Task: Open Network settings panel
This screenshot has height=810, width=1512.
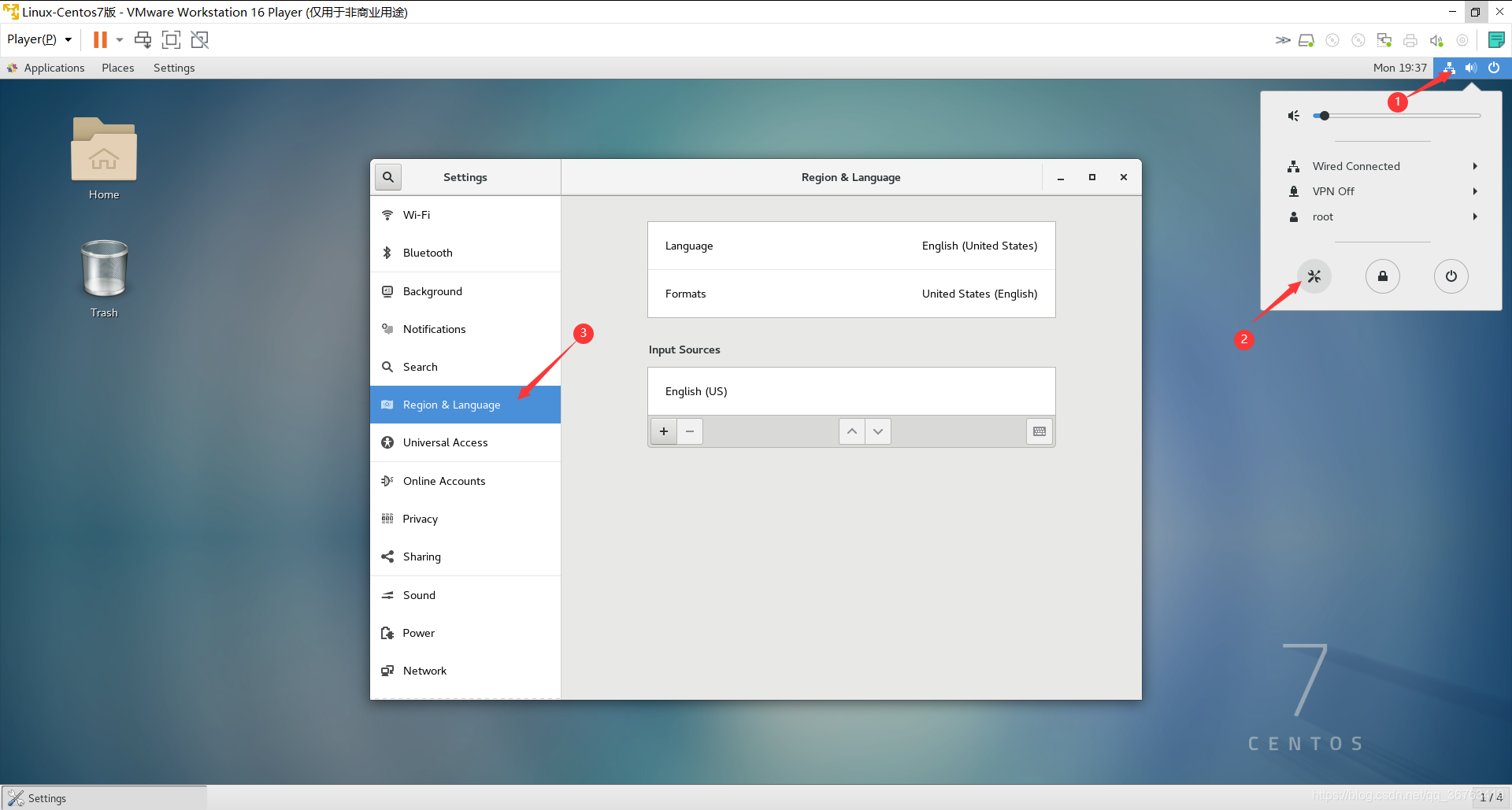Action: (465, 671)
